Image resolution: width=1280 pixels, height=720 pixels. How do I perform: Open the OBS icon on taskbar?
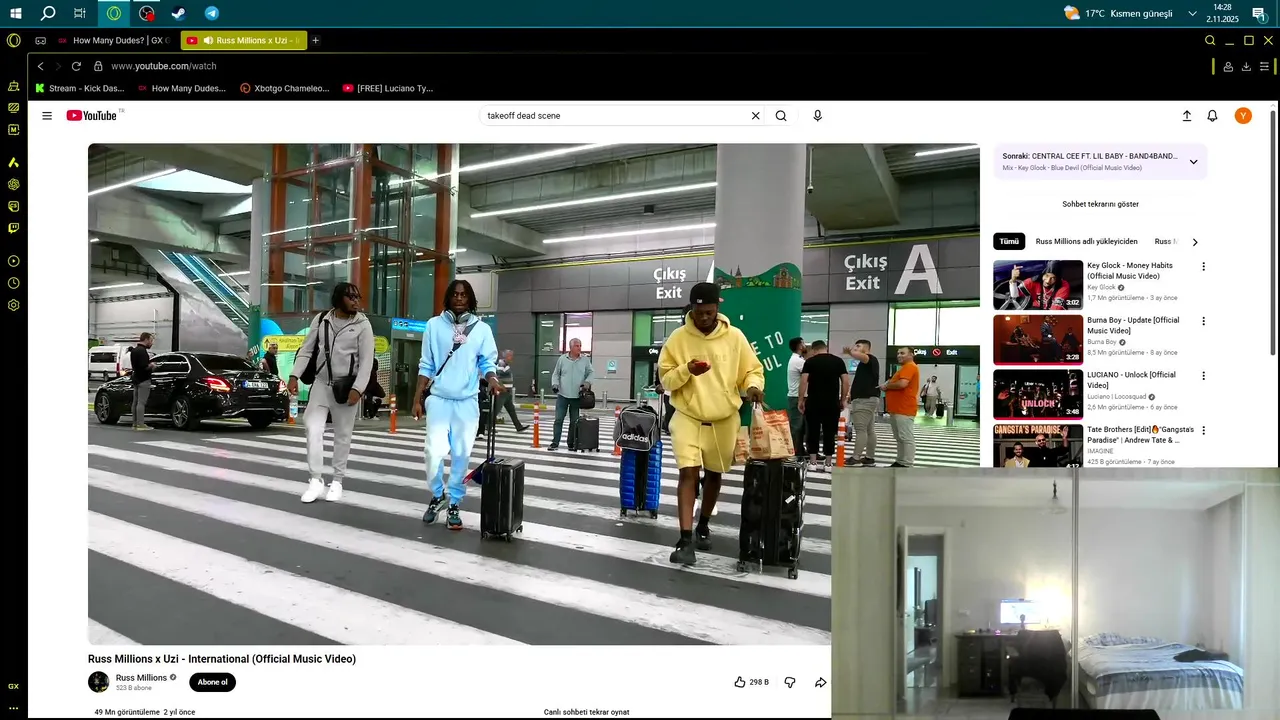coord(147,13)
